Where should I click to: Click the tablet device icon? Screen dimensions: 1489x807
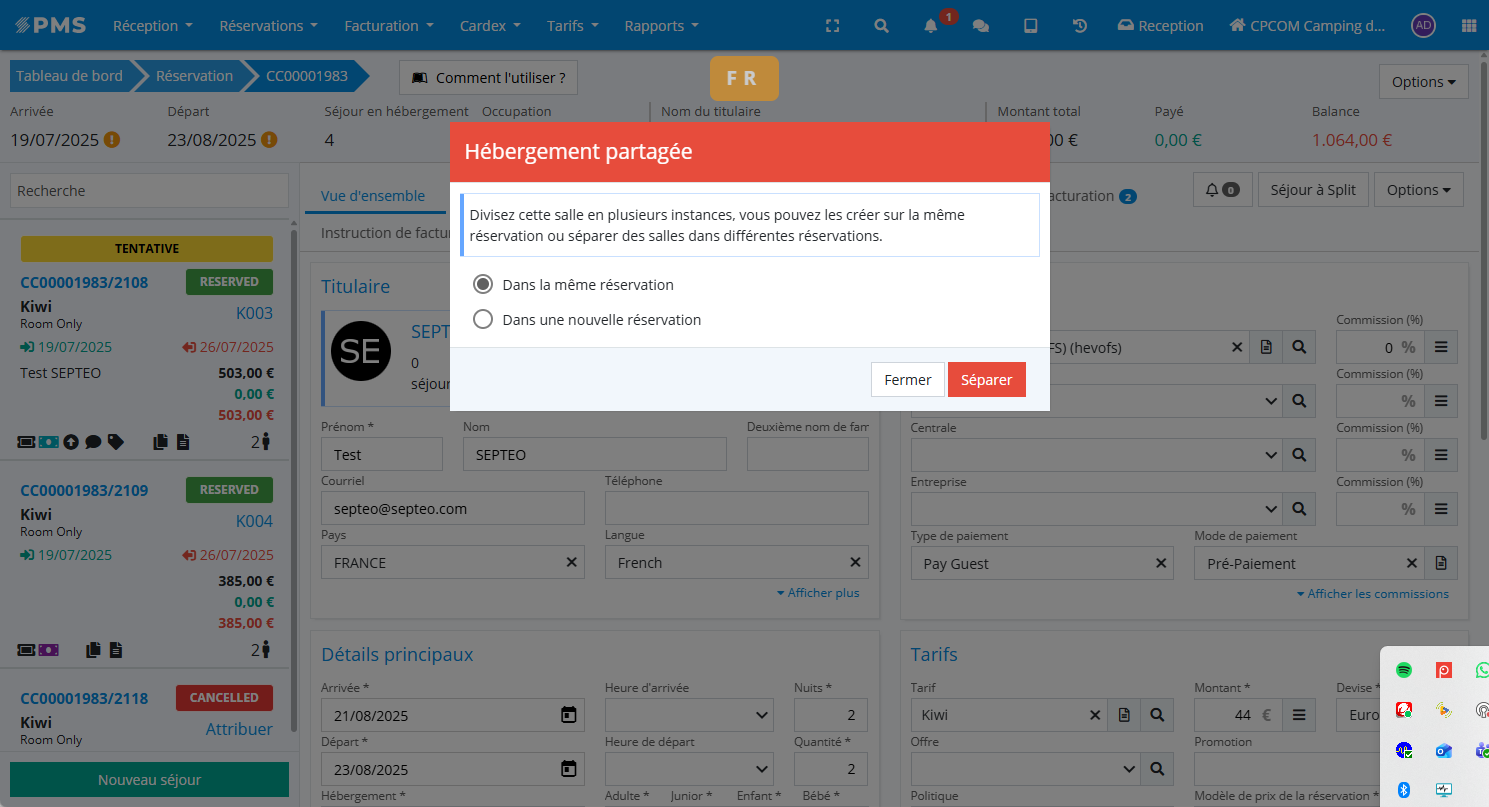pos(1030,26)
